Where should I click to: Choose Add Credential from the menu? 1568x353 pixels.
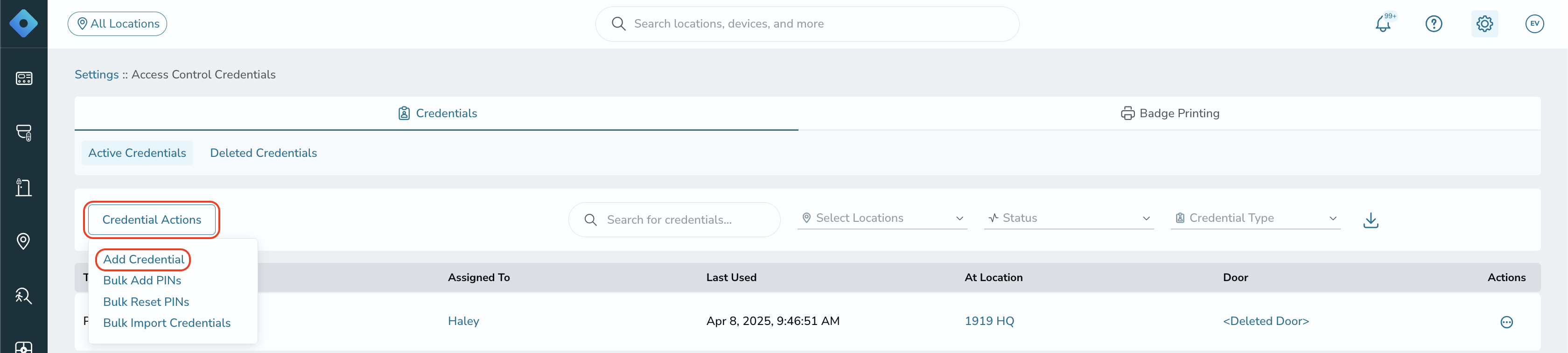point(144,259)
